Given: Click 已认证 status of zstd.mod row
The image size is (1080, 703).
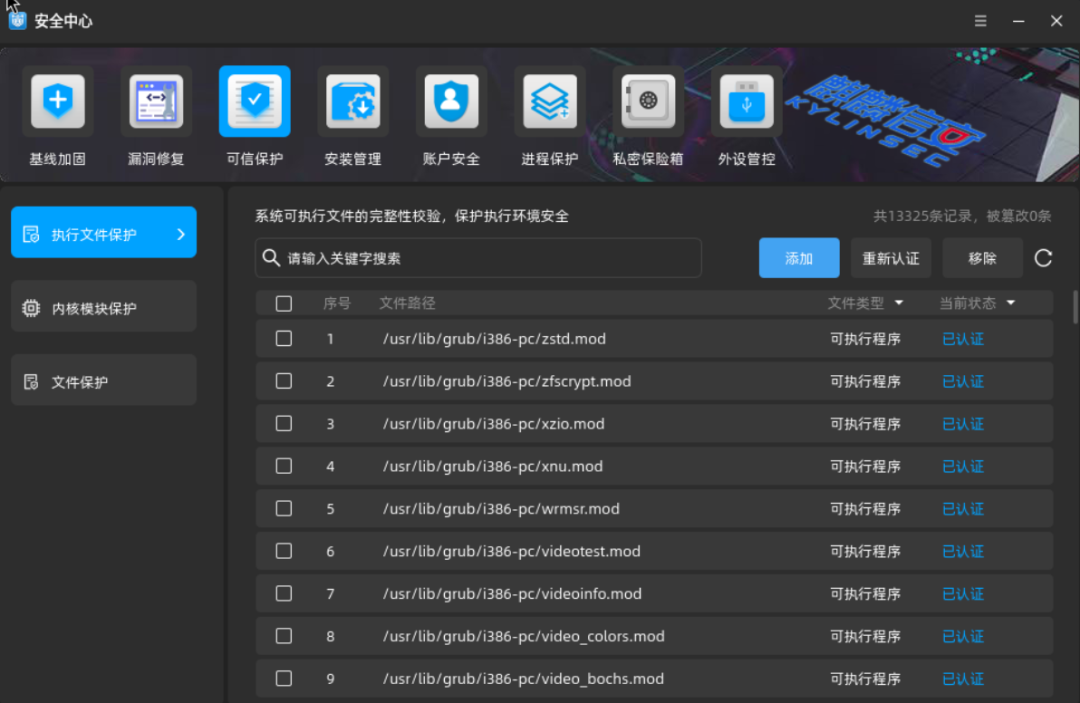Looking at the screenshot, I should pyautogui.click(x=963, y=339).
